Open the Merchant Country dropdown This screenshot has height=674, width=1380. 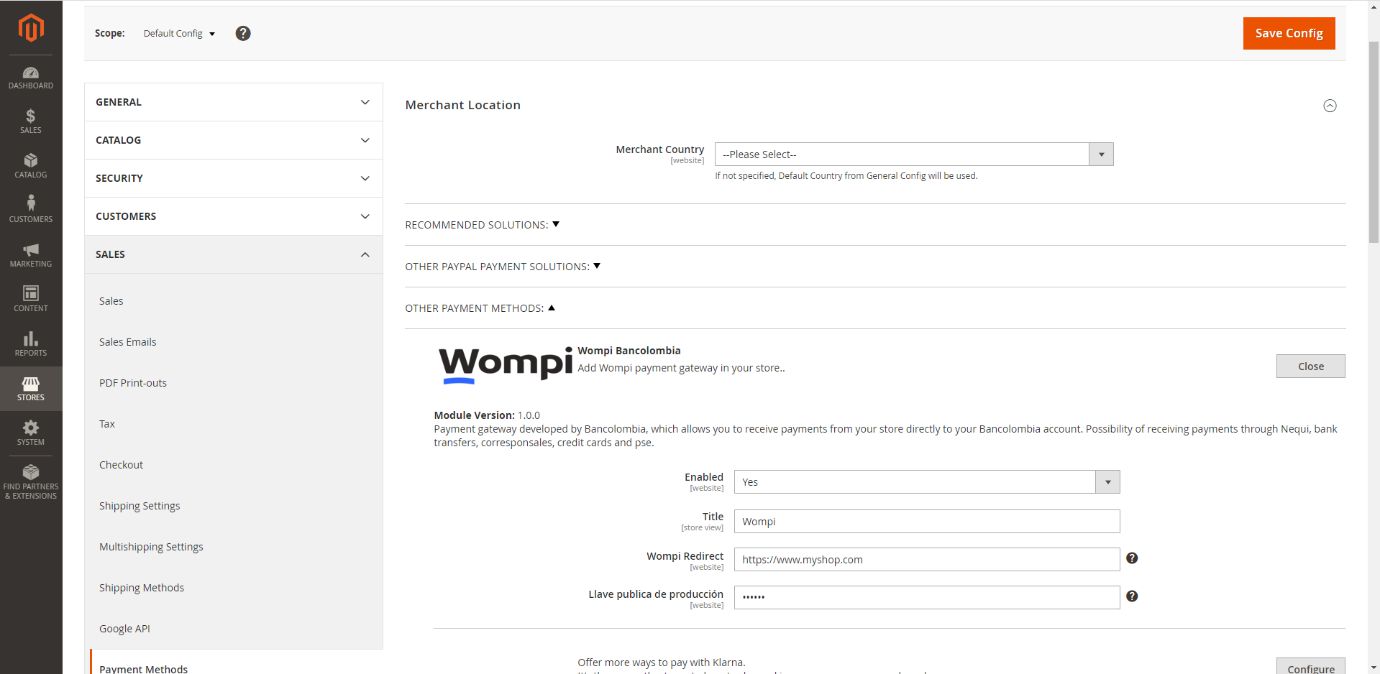1101,153
